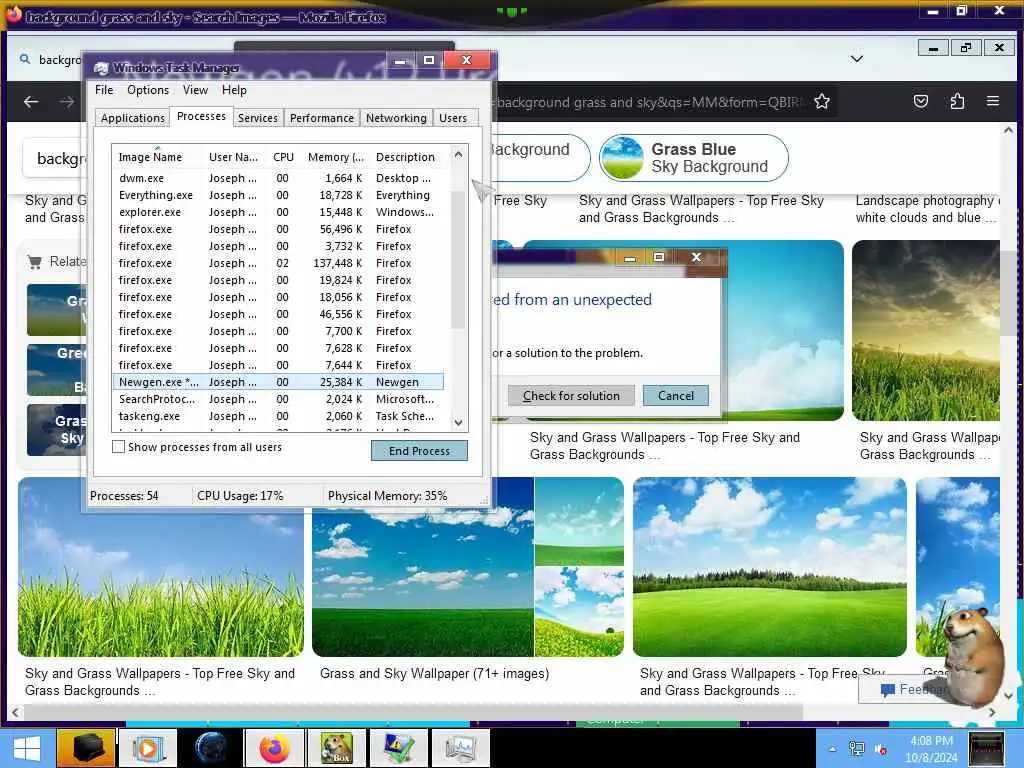The height and width of the screenshot is (768, 1024).
Task: Open Grass and Sky Wallpaper (71+ images) thumbnail
Action: tap(468, 567)
